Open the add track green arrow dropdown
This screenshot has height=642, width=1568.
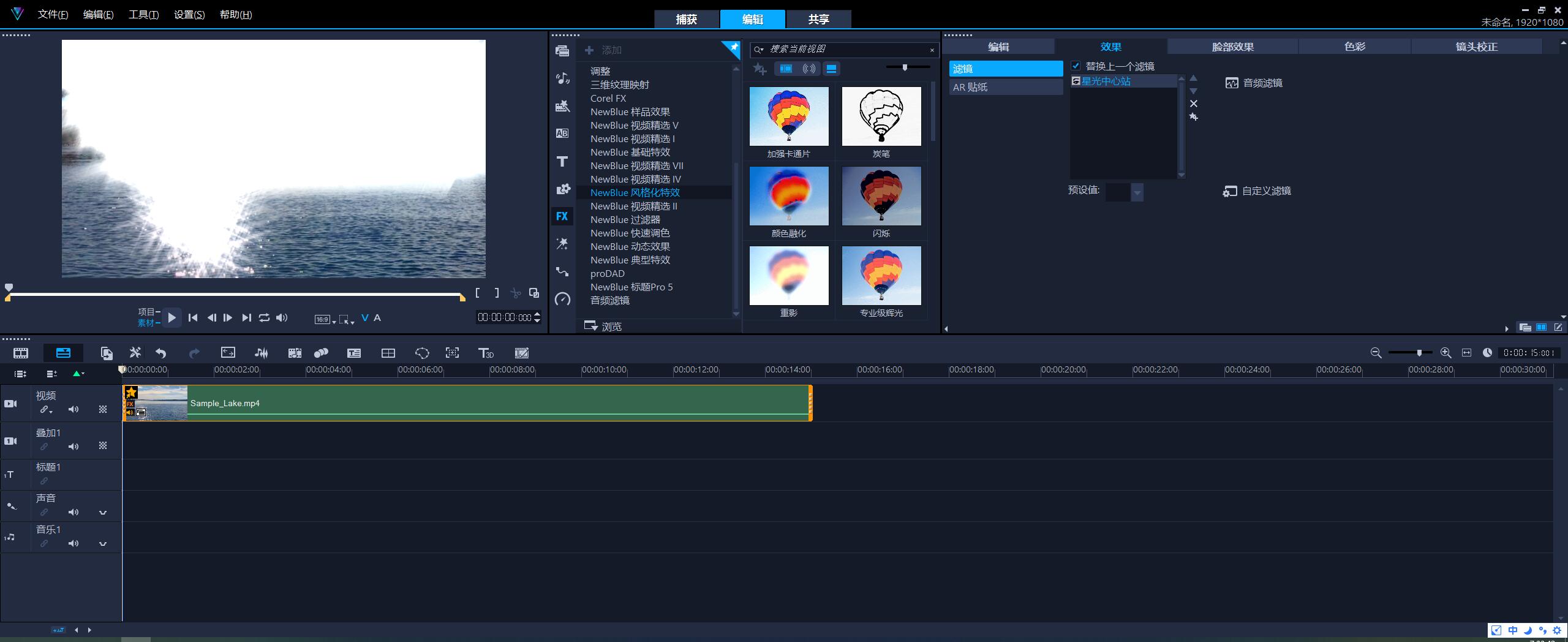click(78, 373)
